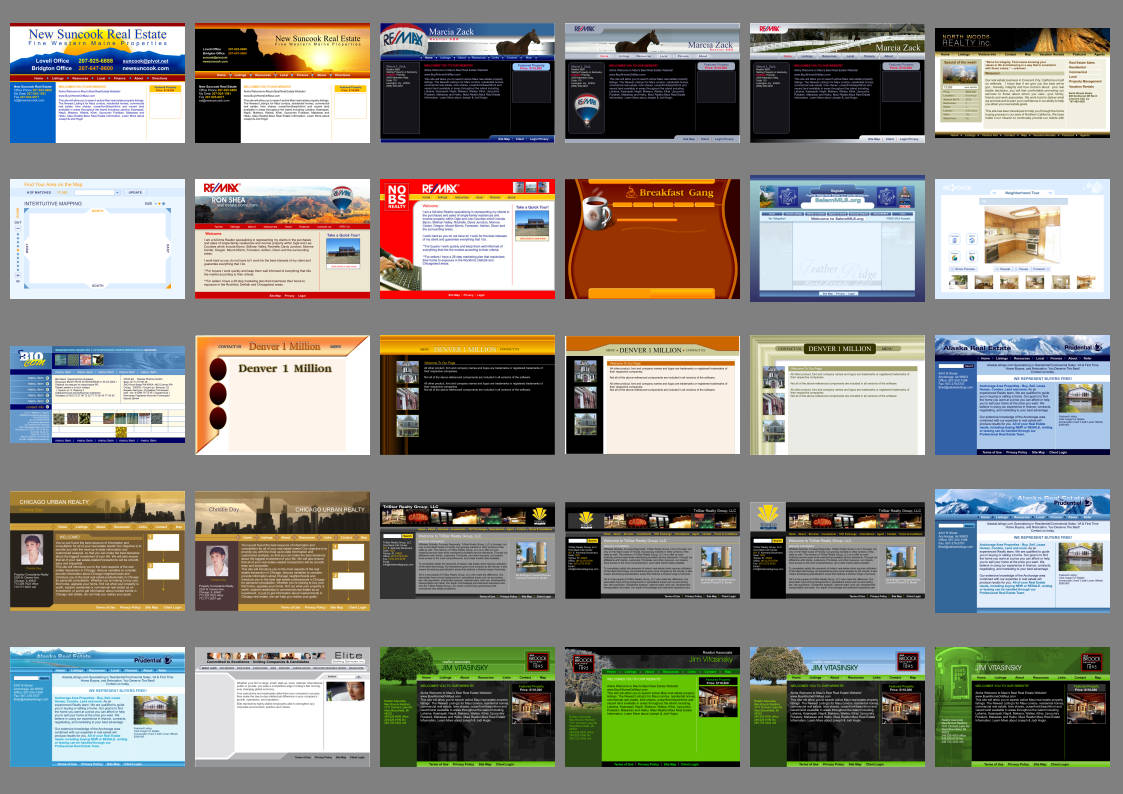Open the Breakfast Gang coffee cup template
This screenshot has width=1123, height=794.
(x=652, y=239)
